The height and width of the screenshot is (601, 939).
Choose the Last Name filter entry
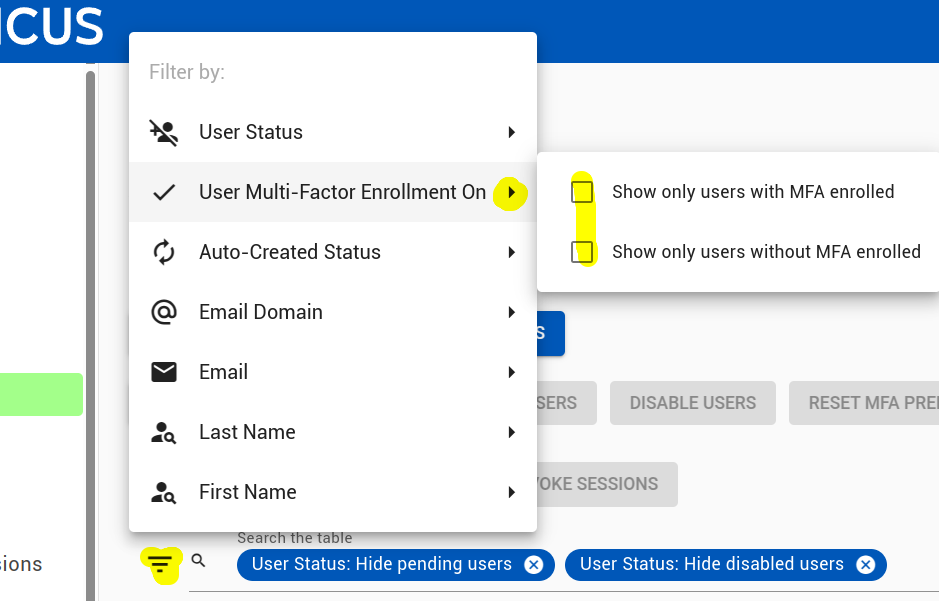coord(333,432)
